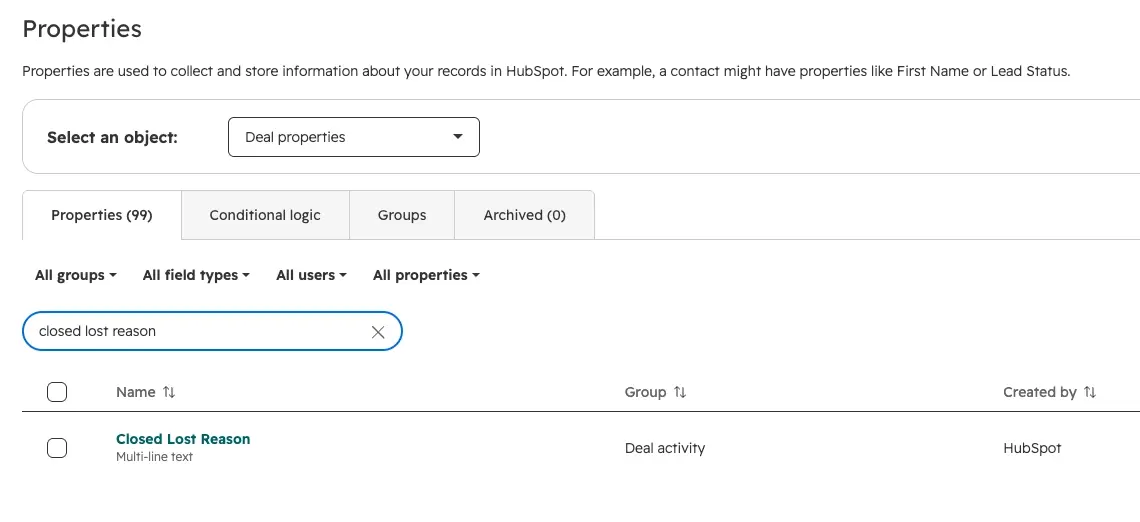Open the Archived (0) tab
Viewport: 1140px width, 522px height.
click(524, 215)
